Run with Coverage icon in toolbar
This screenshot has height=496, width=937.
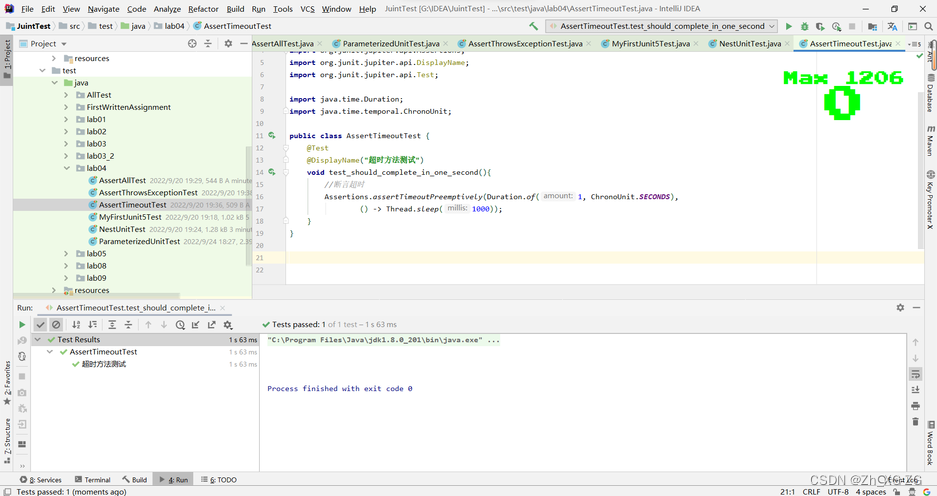click(820, 26)
